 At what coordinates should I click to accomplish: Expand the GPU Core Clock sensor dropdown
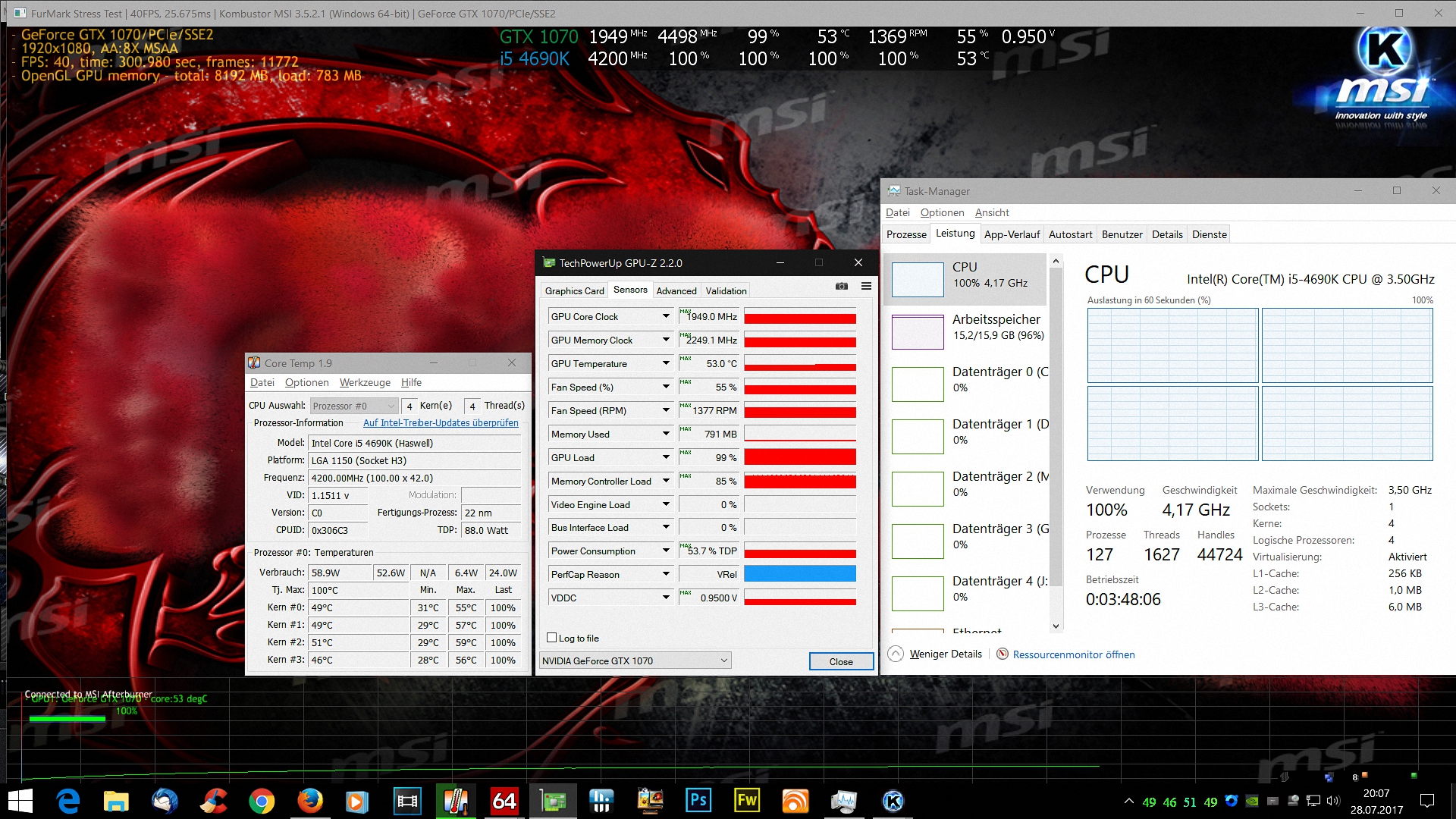[x=666, y=316]
